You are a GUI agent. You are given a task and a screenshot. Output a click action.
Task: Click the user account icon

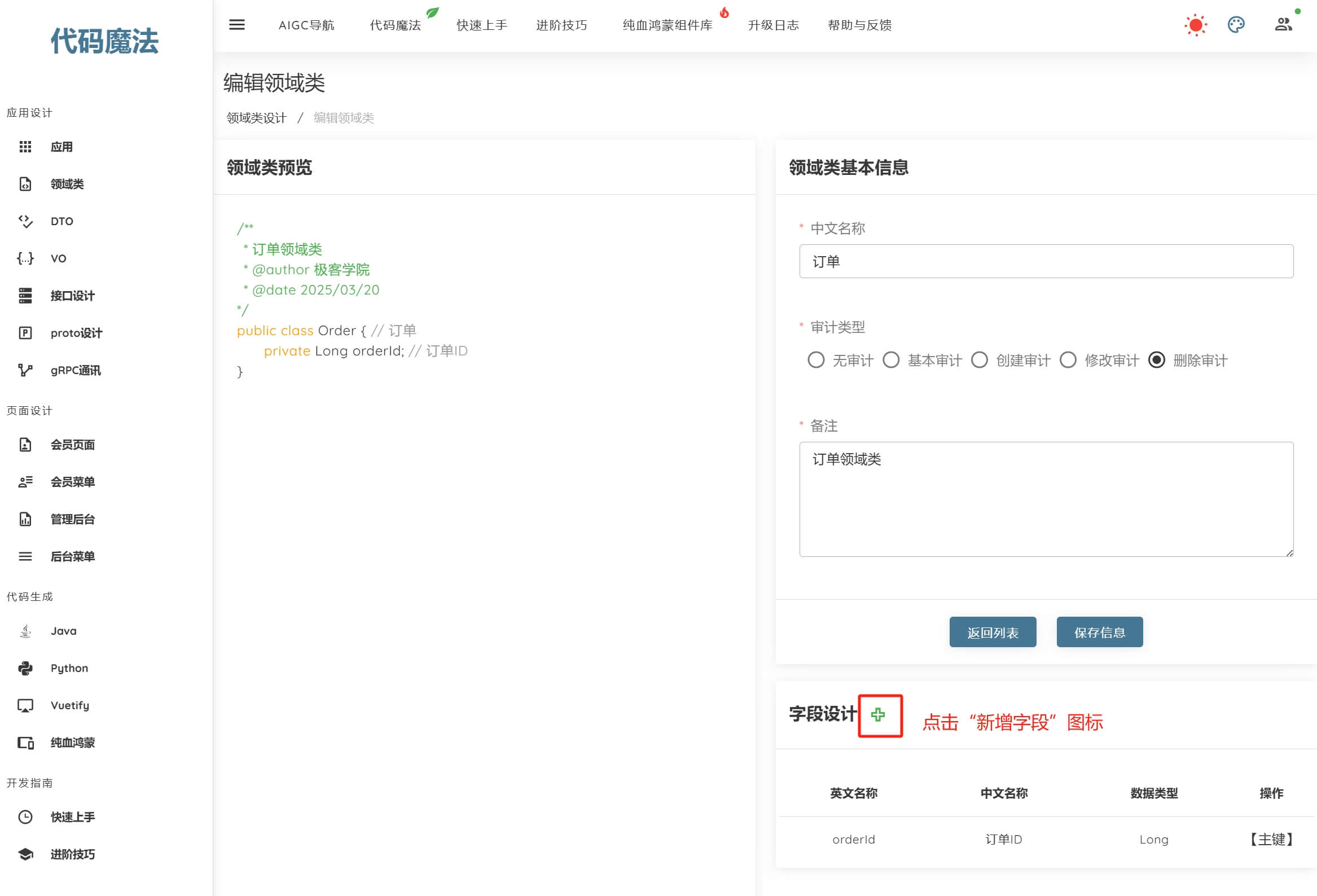[1283, 25]
